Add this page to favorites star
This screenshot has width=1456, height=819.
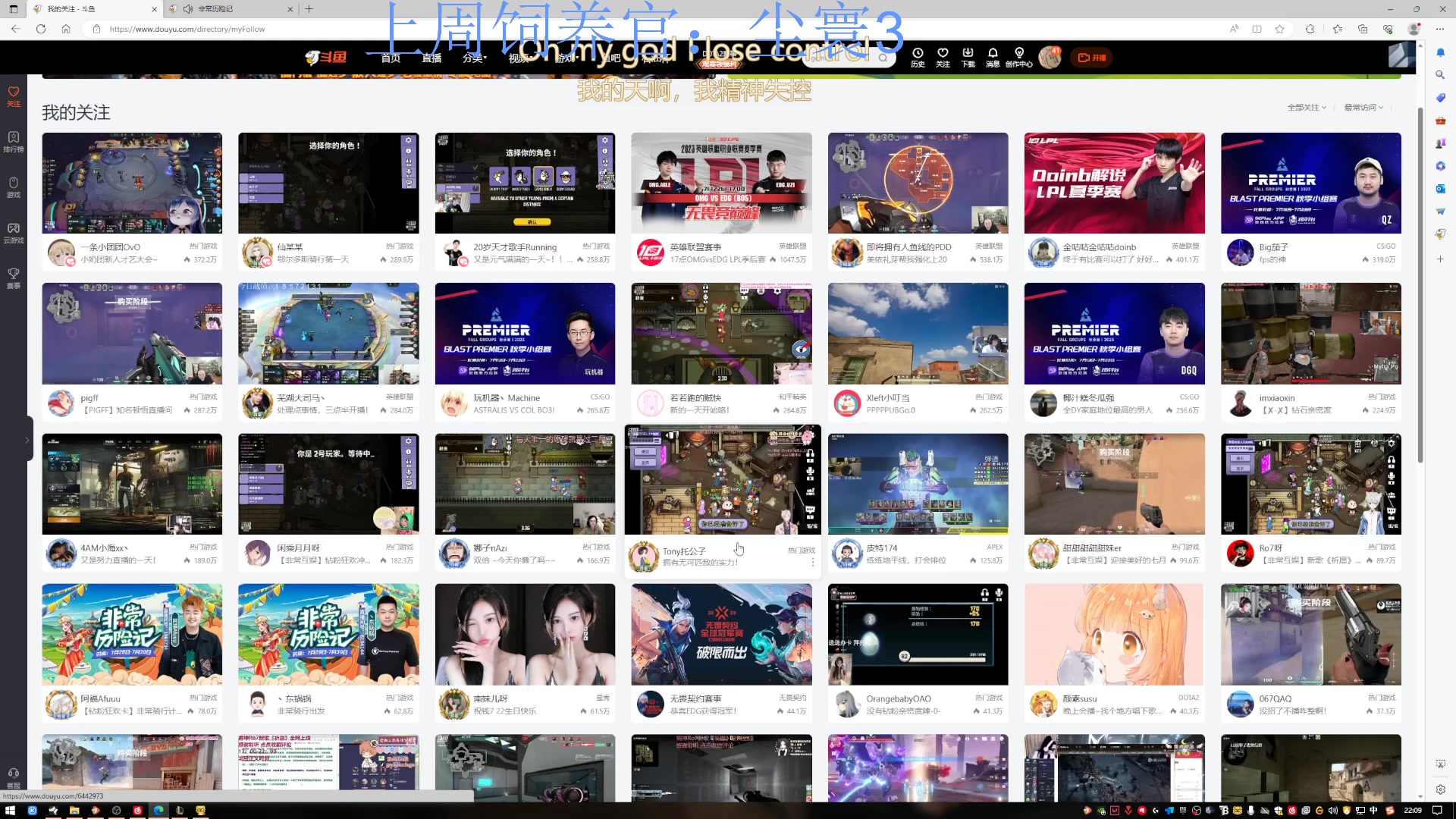[1280, 29]
